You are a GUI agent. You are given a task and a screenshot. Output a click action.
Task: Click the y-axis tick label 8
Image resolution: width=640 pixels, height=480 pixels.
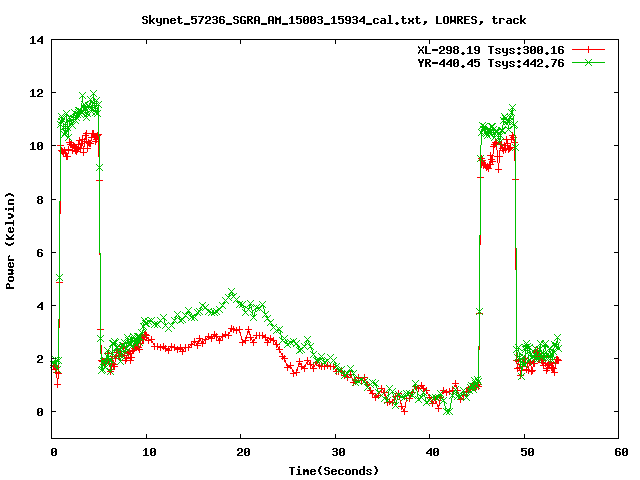(40, 200)
